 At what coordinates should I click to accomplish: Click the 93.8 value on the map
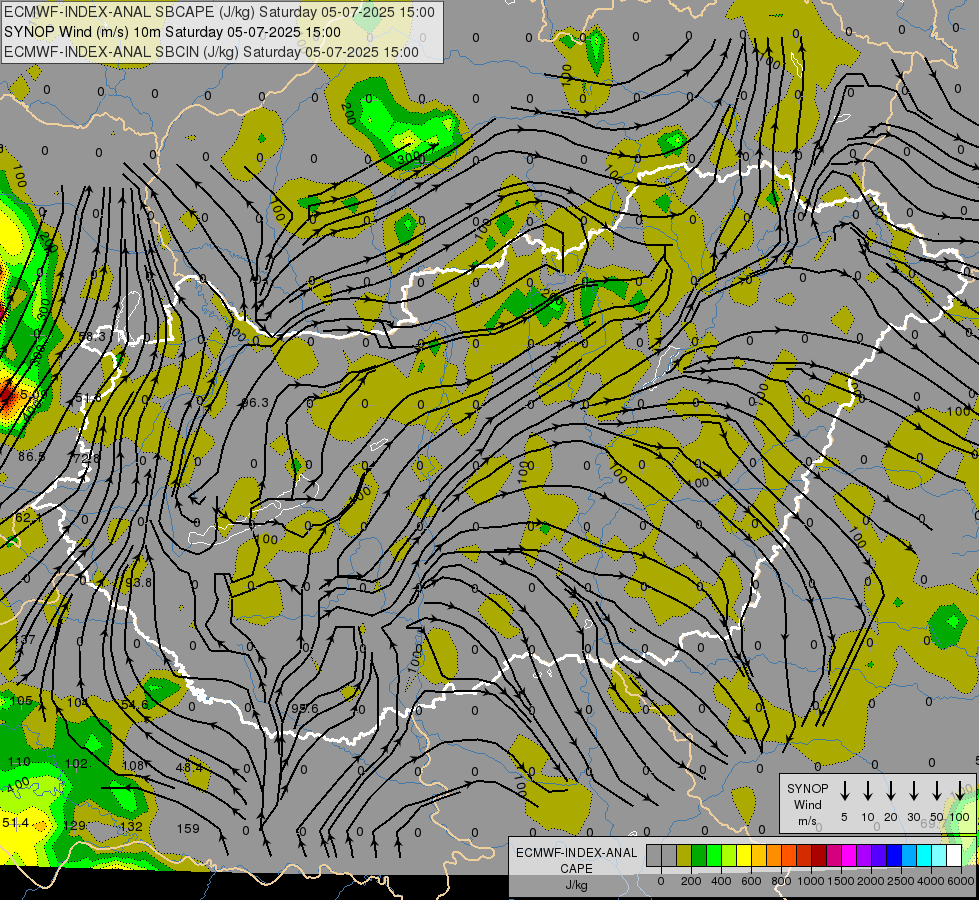[139, 582]
